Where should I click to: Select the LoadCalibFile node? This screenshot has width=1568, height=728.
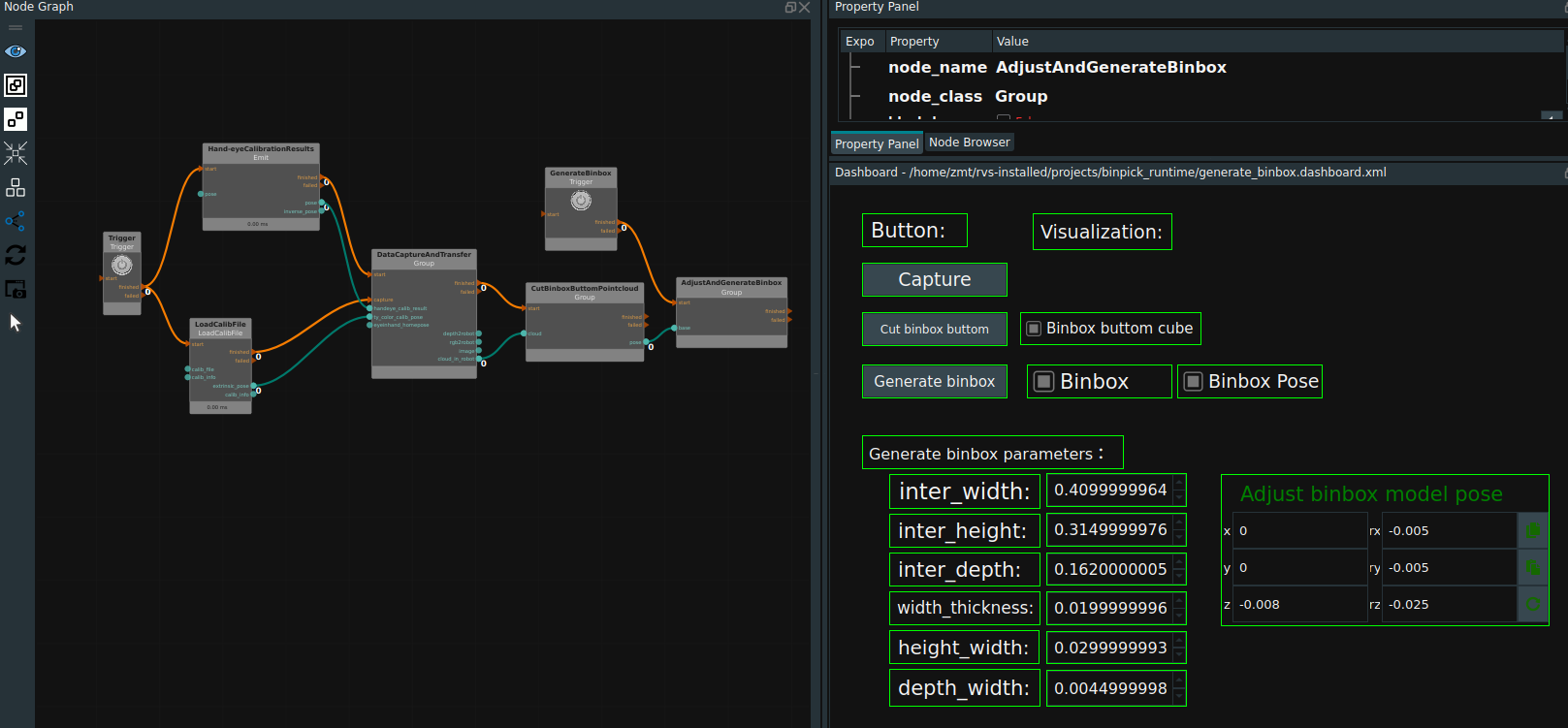(x=220, y=366)
